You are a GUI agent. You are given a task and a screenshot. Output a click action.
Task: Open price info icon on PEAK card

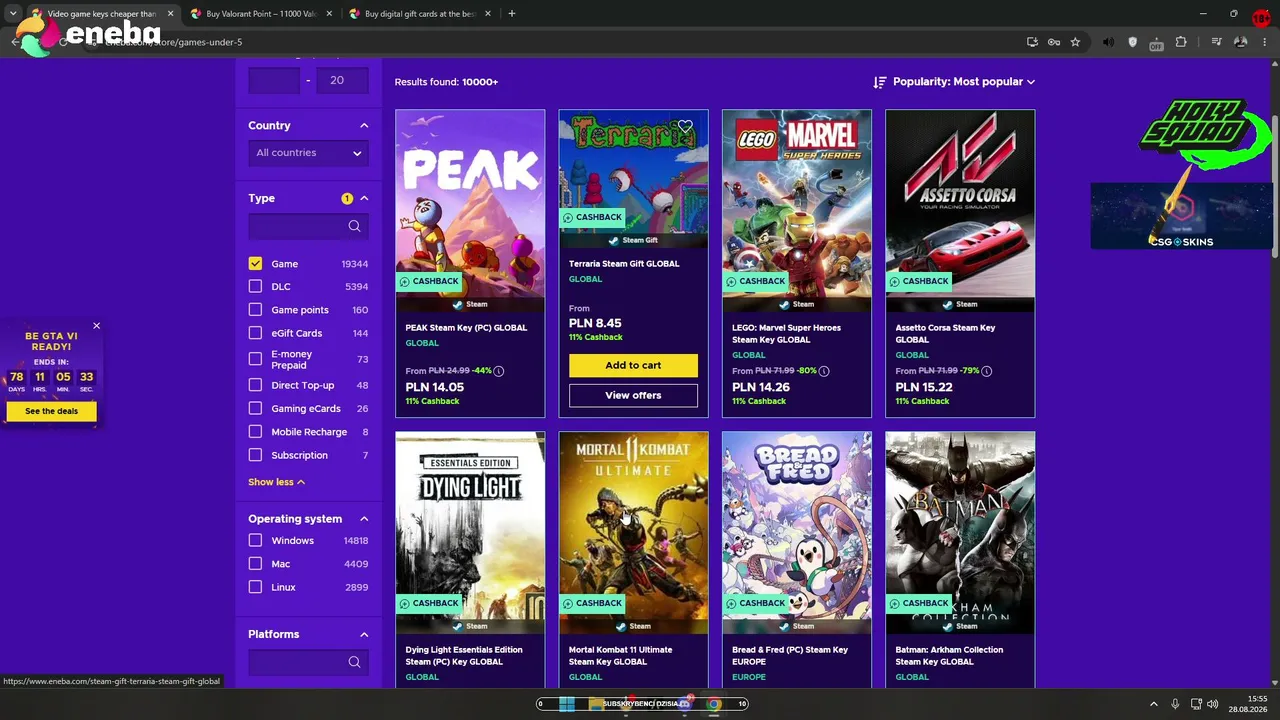499,371
